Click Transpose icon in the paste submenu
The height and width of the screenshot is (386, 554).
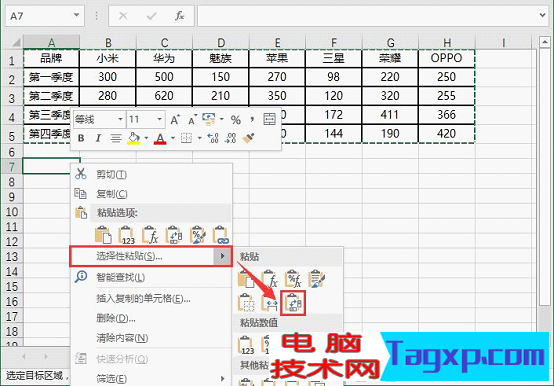point(293,303)
